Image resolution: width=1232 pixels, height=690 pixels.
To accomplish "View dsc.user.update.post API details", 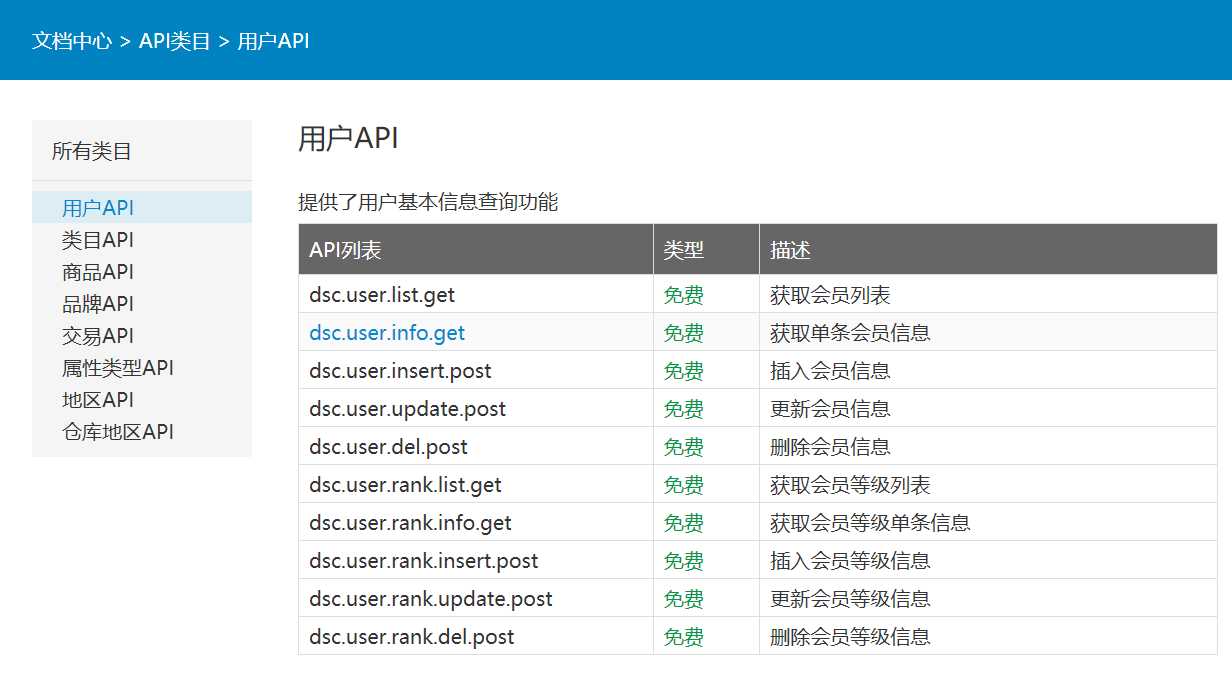I will 407,409.
